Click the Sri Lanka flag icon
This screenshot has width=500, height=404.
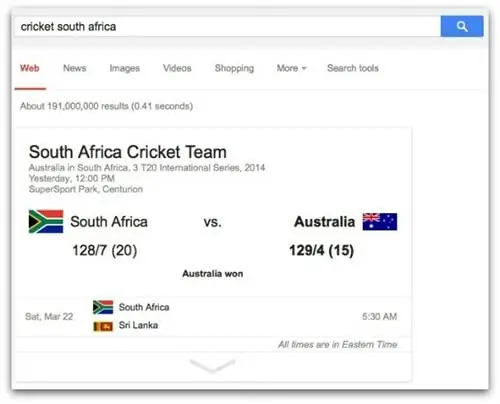point(103,326)
